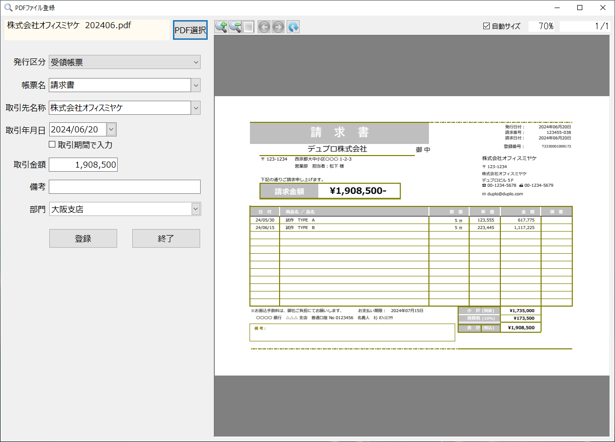Go to next PDF page
Viewport: 615px width, 442px height.
point(278,27)
